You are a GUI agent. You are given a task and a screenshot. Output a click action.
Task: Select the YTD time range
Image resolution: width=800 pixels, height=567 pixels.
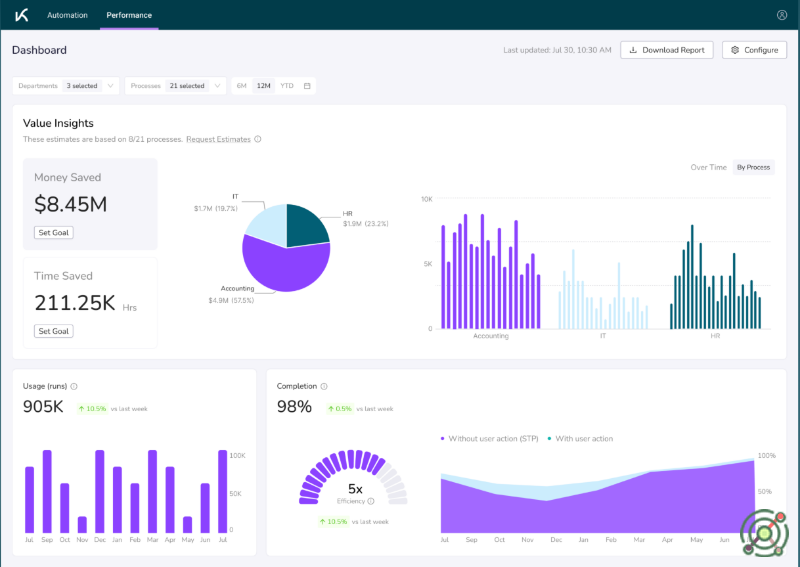pos(287,86)
